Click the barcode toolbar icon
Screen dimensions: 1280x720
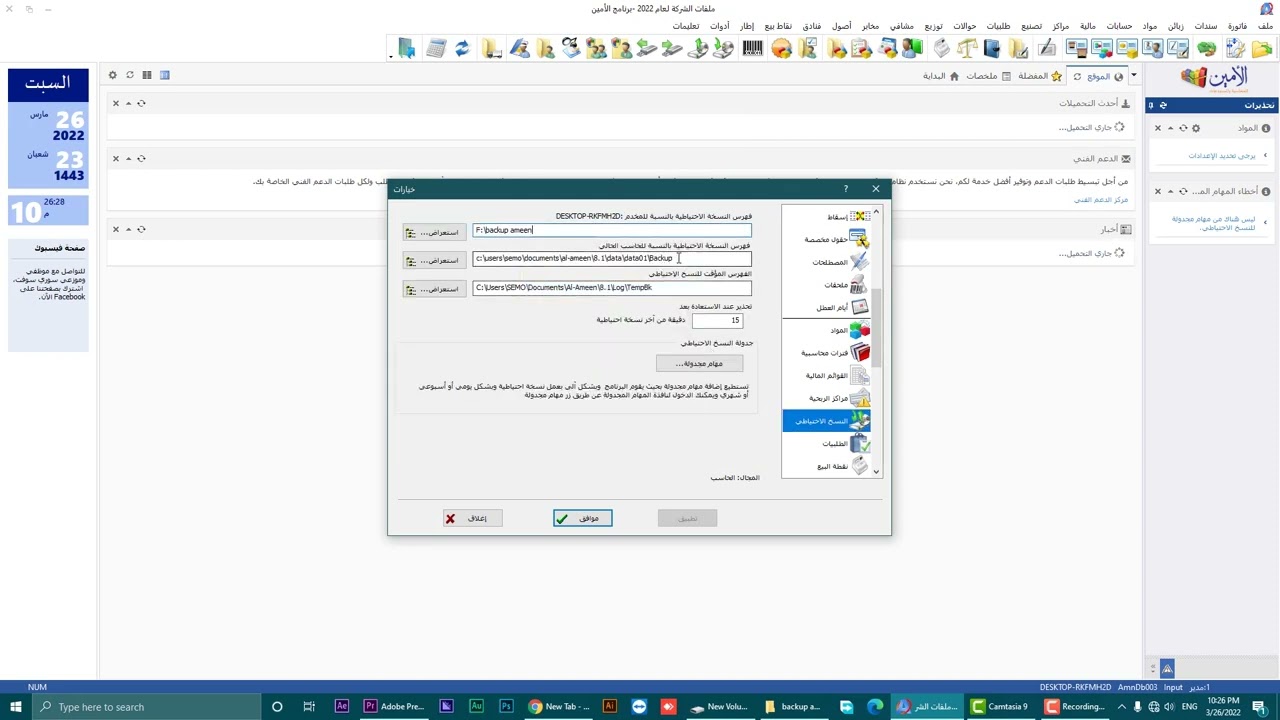753,48
